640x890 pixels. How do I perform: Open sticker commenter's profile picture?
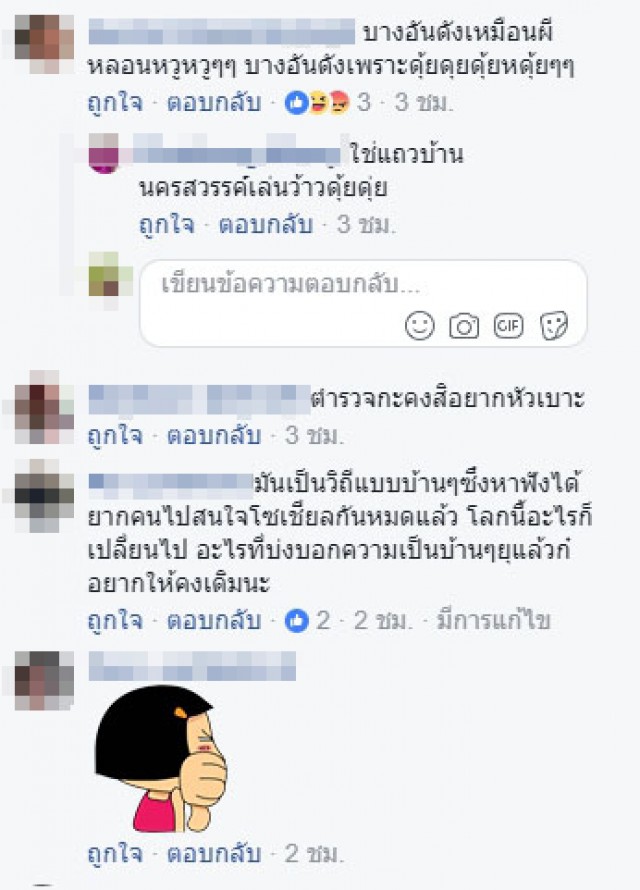(x=45, y=680)
